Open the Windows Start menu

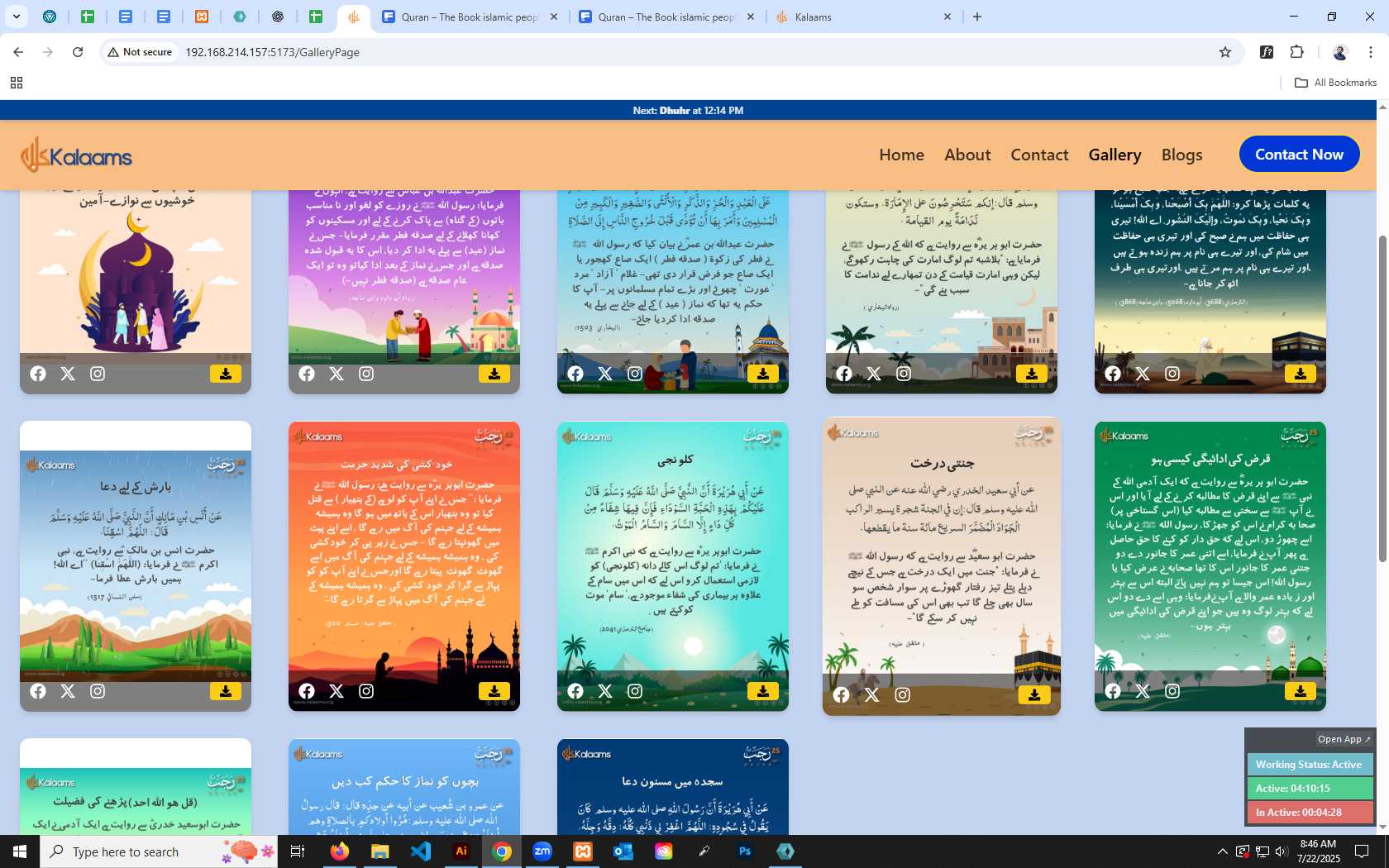coord(20,851)
